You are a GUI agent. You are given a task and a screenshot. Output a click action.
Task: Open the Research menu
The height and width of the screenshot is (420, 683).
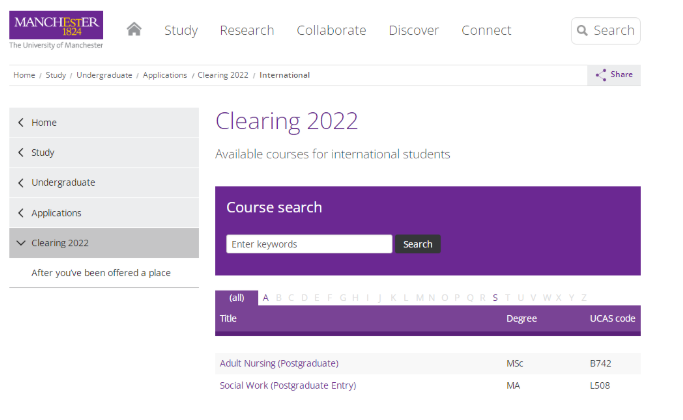[246, 30]
